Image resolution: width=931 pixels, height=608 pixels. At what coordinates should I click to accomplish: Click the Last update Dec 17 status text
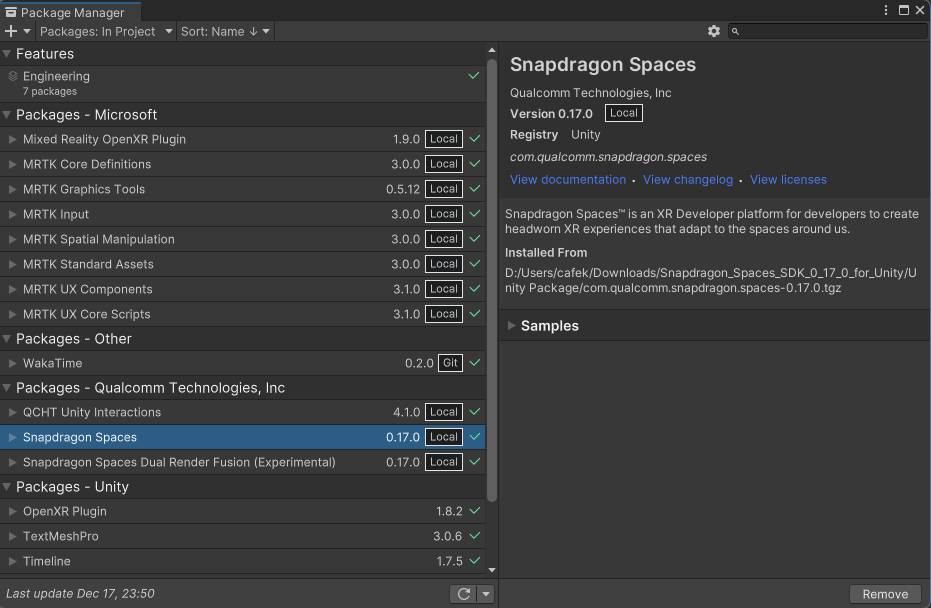pos(80,594)
